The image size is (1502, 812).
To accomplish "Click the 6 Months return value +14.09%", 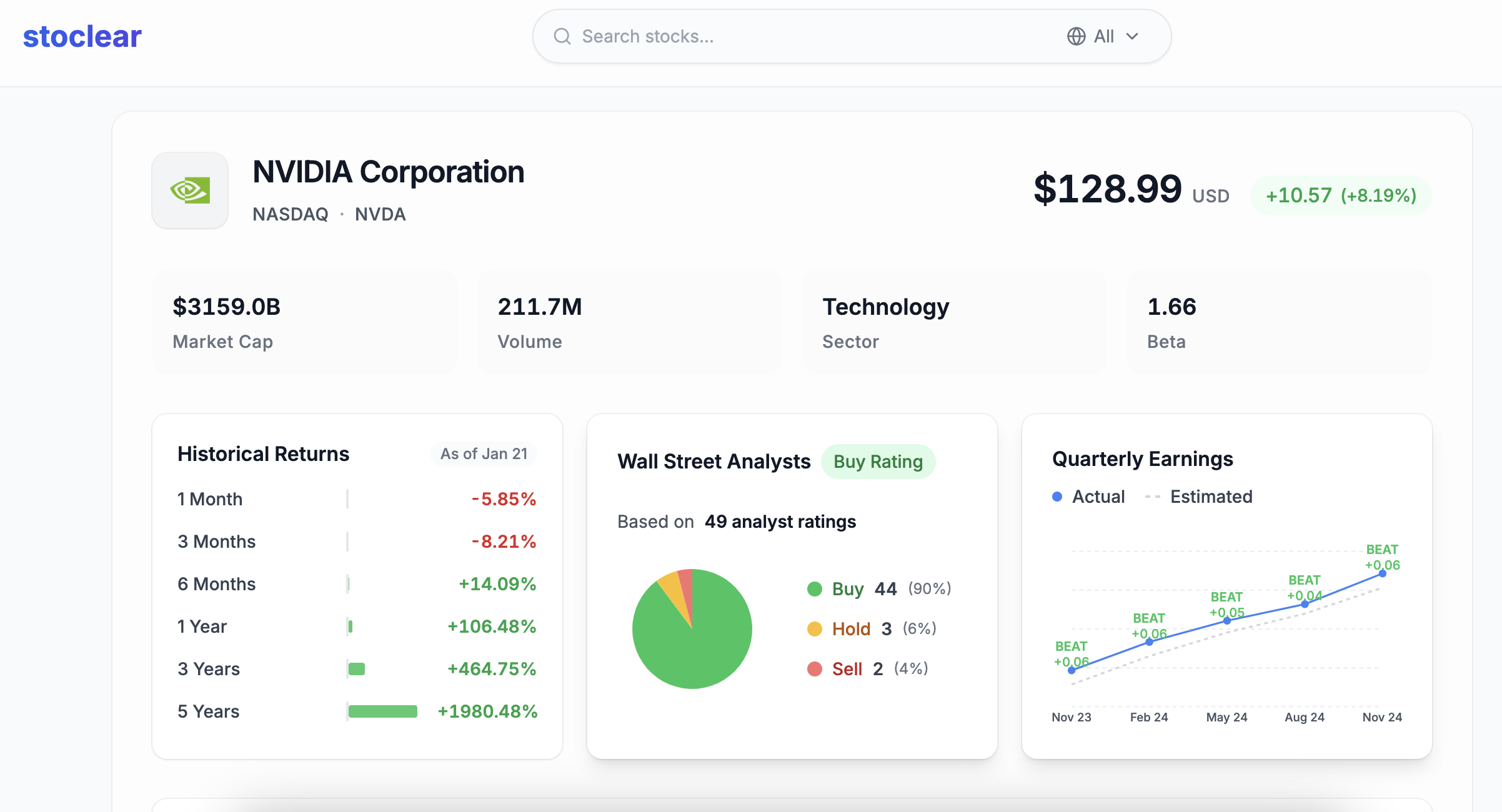I will coord(497,584).
